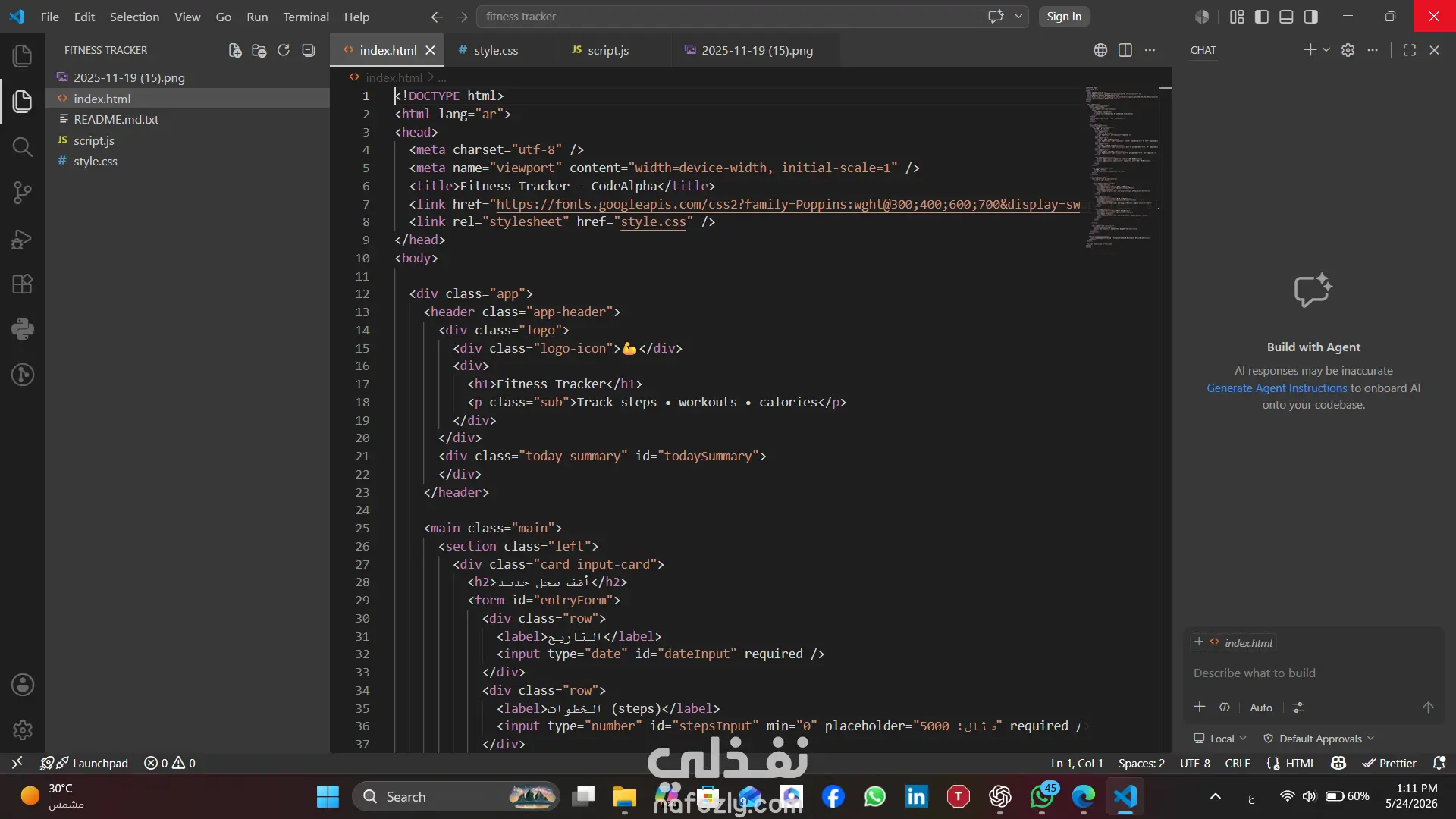Start a new chat with the plus icon

click(x=1310, y=50)
